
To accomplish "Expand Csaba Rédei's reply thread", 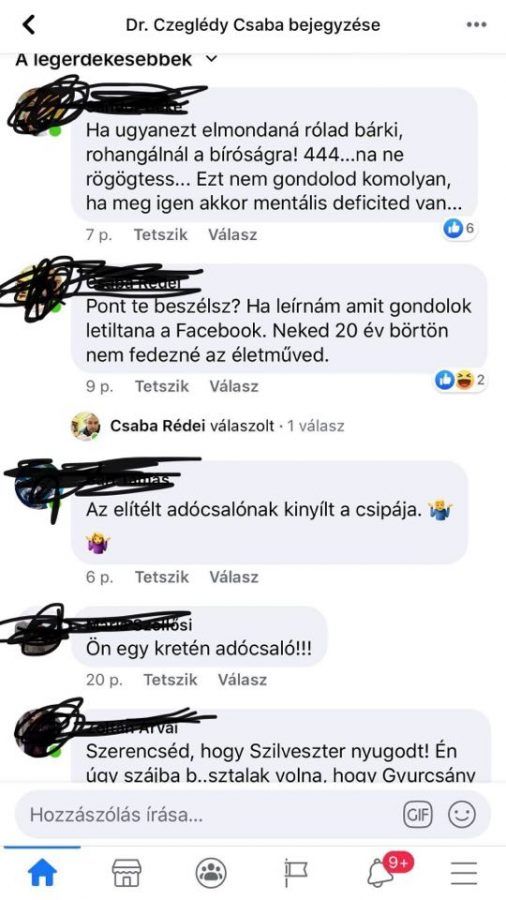I will (x=227, y=426).
